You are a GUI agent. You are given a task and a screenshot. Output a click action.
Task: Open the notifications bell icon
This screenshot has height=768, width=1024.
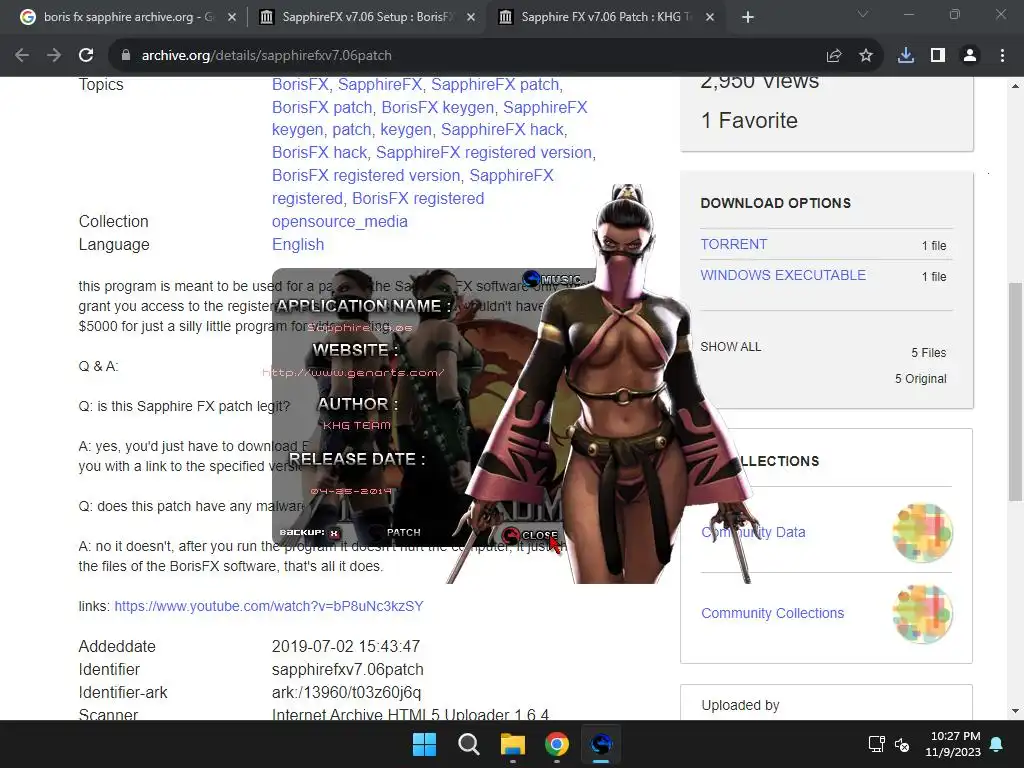pos(997,744)
